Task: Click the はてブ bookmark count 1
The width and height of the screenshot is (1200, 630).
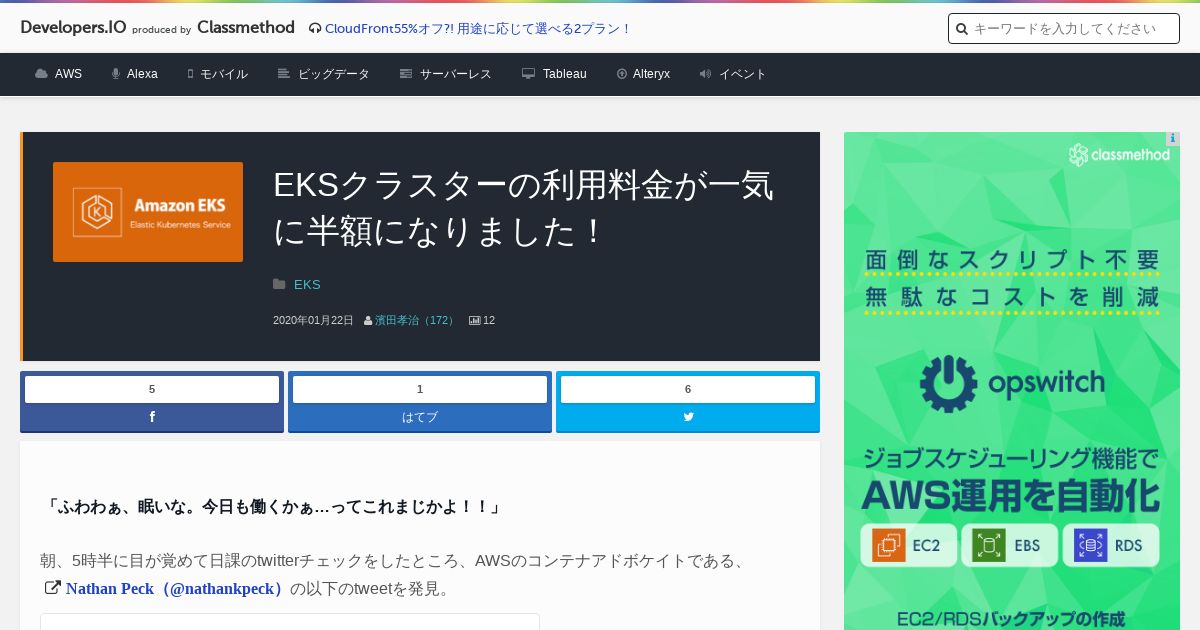Action: click(420, 389)
